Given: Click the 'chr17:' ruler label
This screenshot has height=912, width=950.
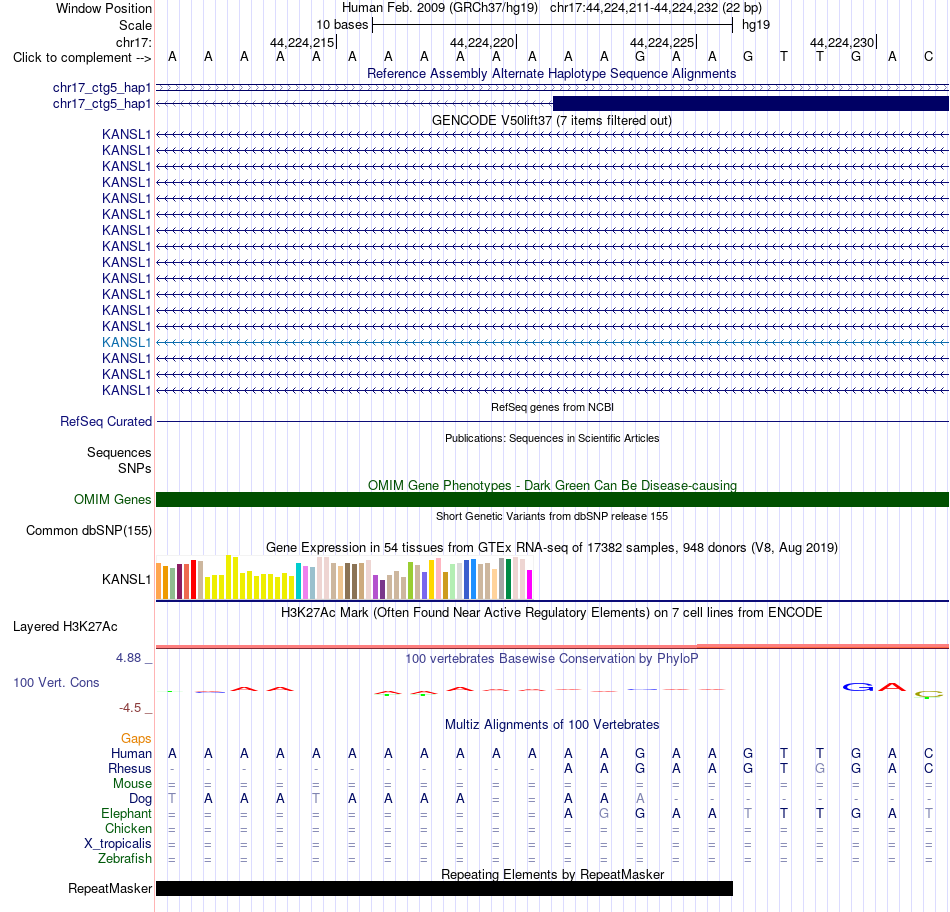Looking at the screenshot, I should [133, 42].
